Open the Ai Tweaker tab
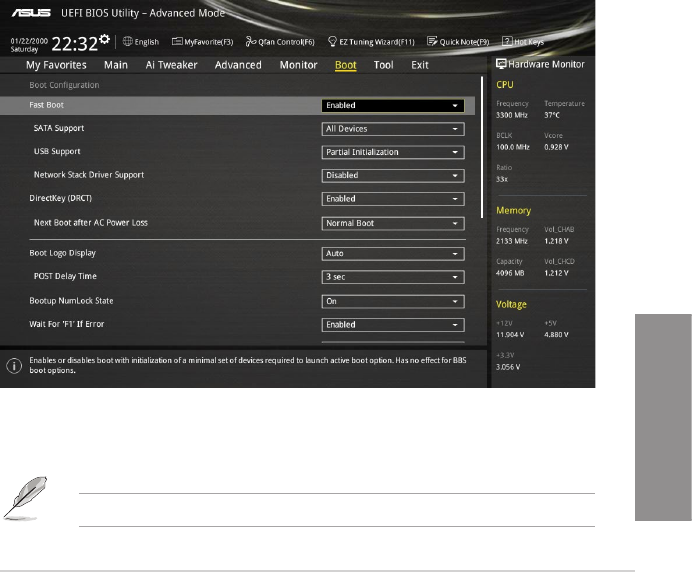The height and width of the screenshot is (572, 692). tap(171, 65)
